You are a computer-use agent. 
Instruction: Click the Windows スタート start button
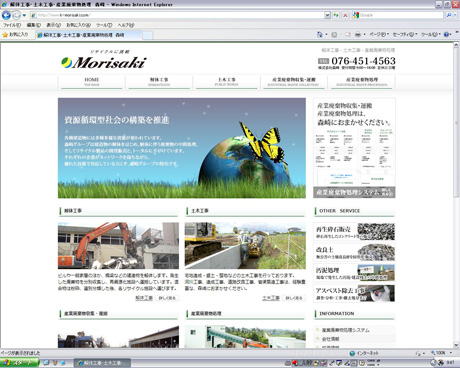click(19, 363)
